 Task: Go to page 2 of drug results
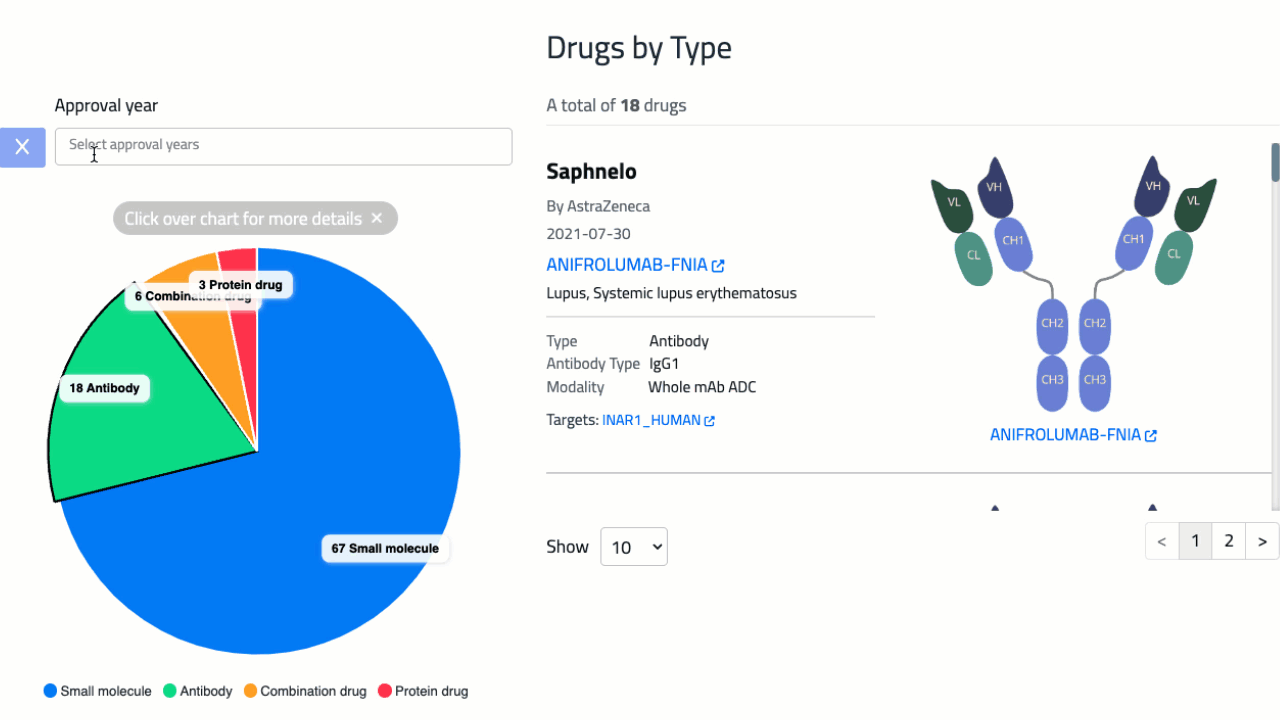click(x=1228, y=540)
